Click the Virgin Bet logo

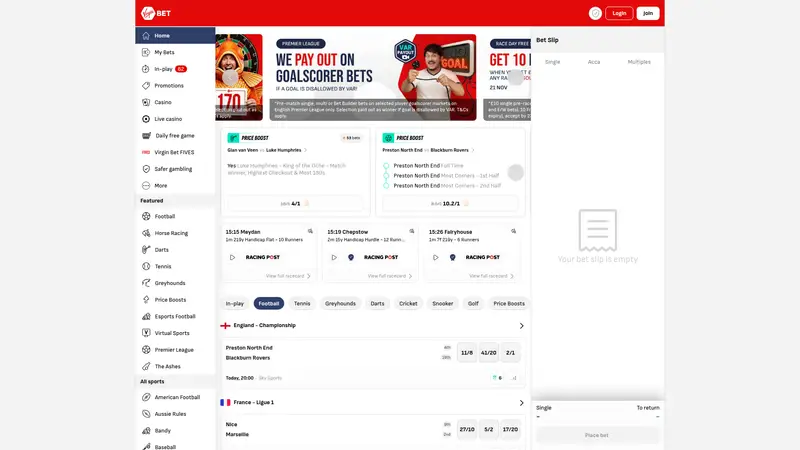(x=156, y=13)
